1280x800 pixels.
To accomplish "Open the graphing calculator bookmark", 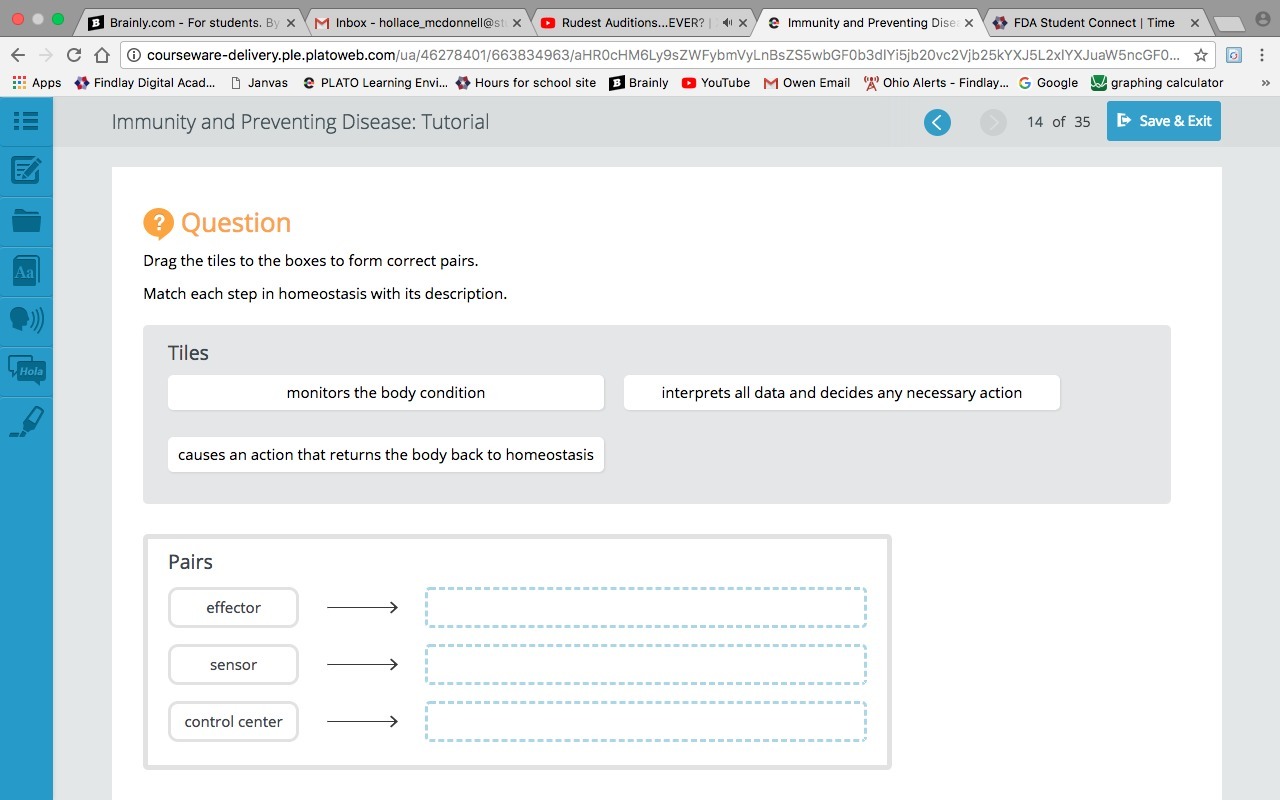I will point(1157,83).
